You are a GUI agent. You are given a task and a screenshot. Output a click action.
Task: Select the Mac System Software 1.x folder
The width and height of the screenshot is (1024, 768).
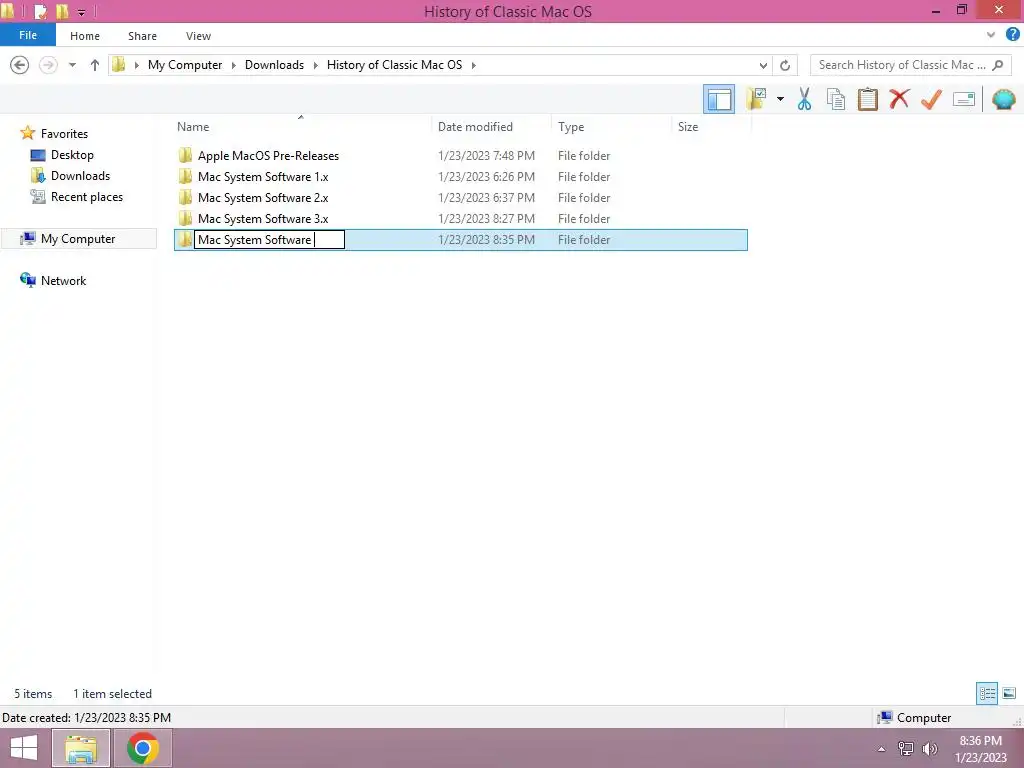pyautogui.click(x=263, y=176)
